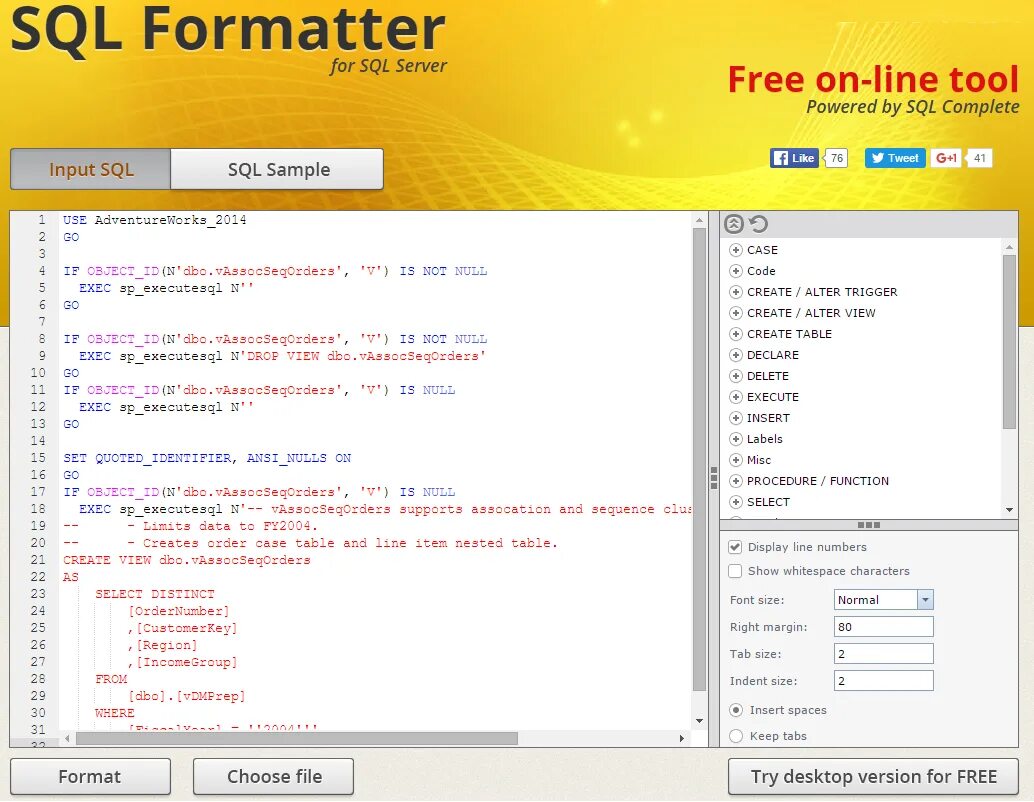1034x802 pixels.
Task: Click the Facebook Like button
Action: coord(795,158)
